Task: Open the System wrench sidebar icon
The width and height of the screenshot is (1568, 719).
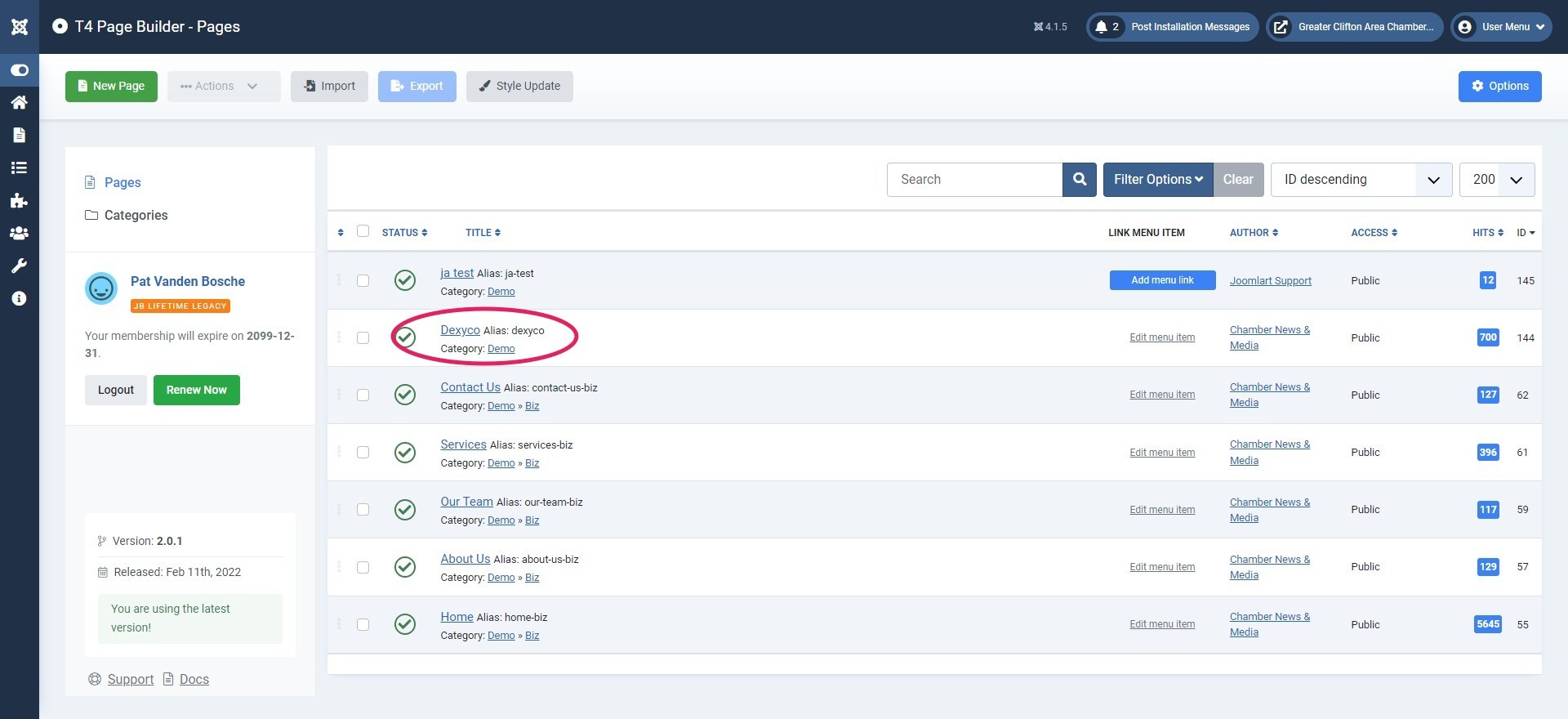Action: [x=20, y=266]
